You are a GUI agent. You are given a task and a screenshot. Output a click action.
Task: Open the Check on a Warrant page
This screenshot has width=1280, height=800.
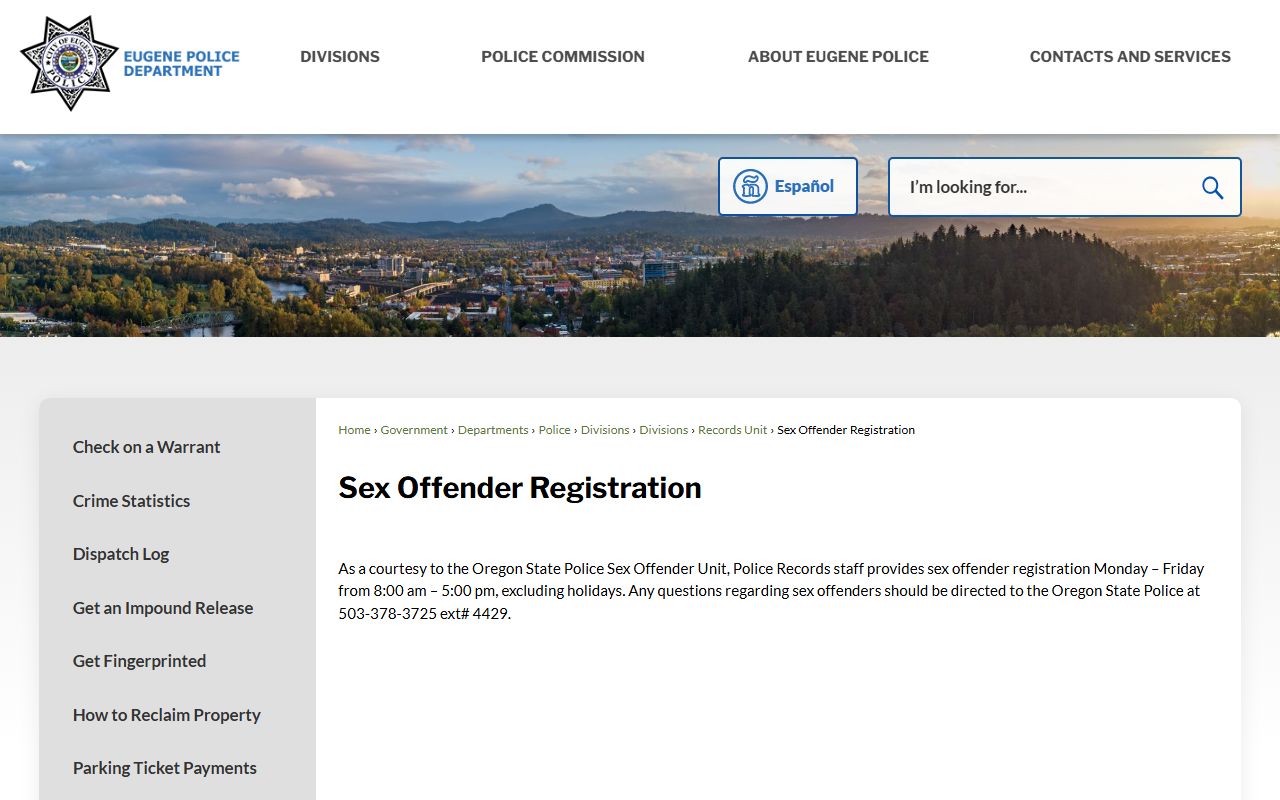click(146, 447)
